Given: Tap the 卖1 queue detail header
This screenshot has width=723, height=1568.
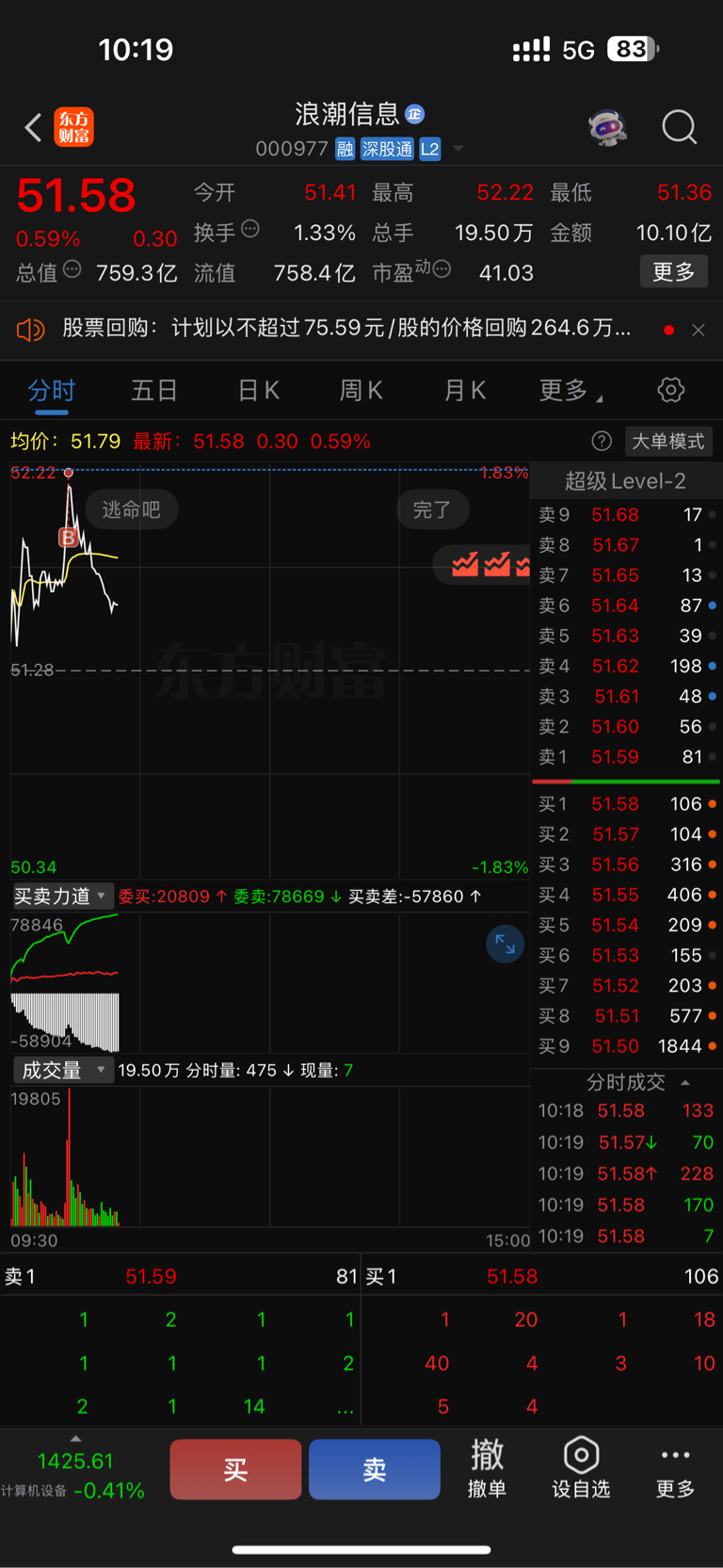Looking at the screenshot, I should 180,1276.
